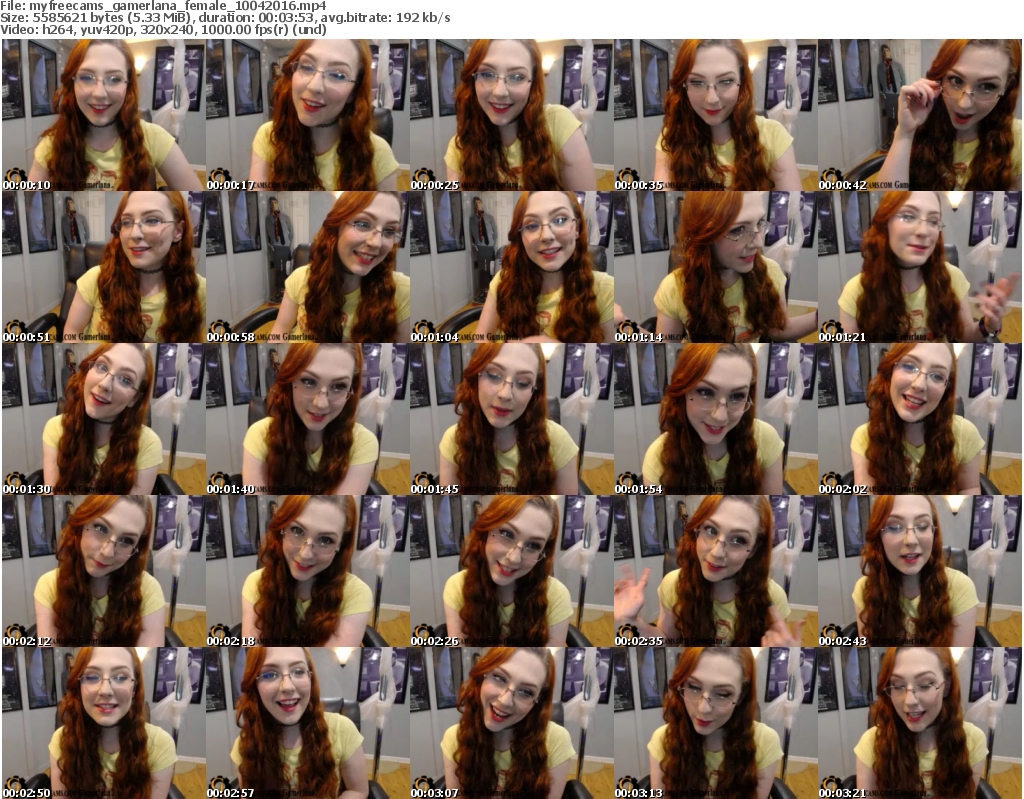This screenshot has width=1024, height=799.
Task: Select the frame labeled 00:02:50
Action: tap(102, 723)
